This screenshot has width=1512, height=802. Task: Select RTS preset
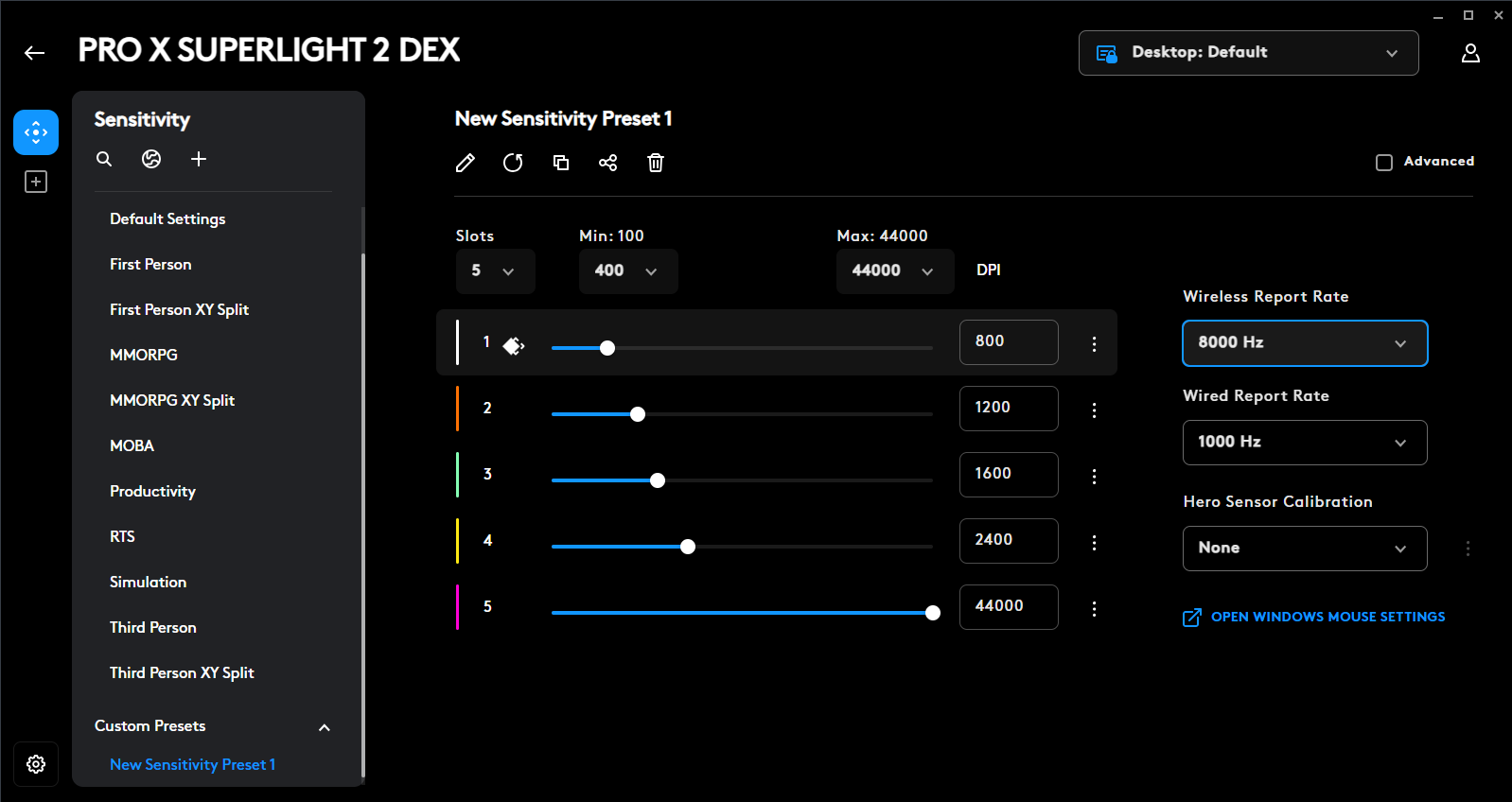[x=122, y=536]
